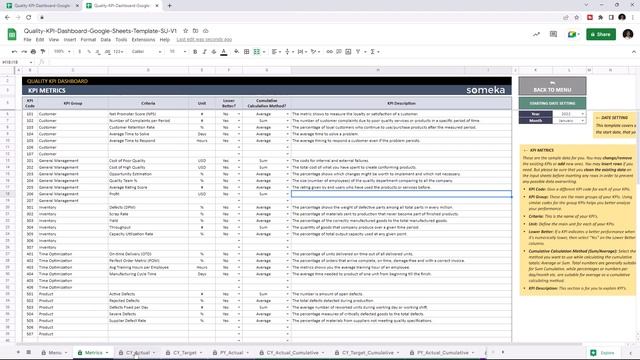Open the all sheets list icon
This screenshot has height=360, width=640.
pos(29,352)
